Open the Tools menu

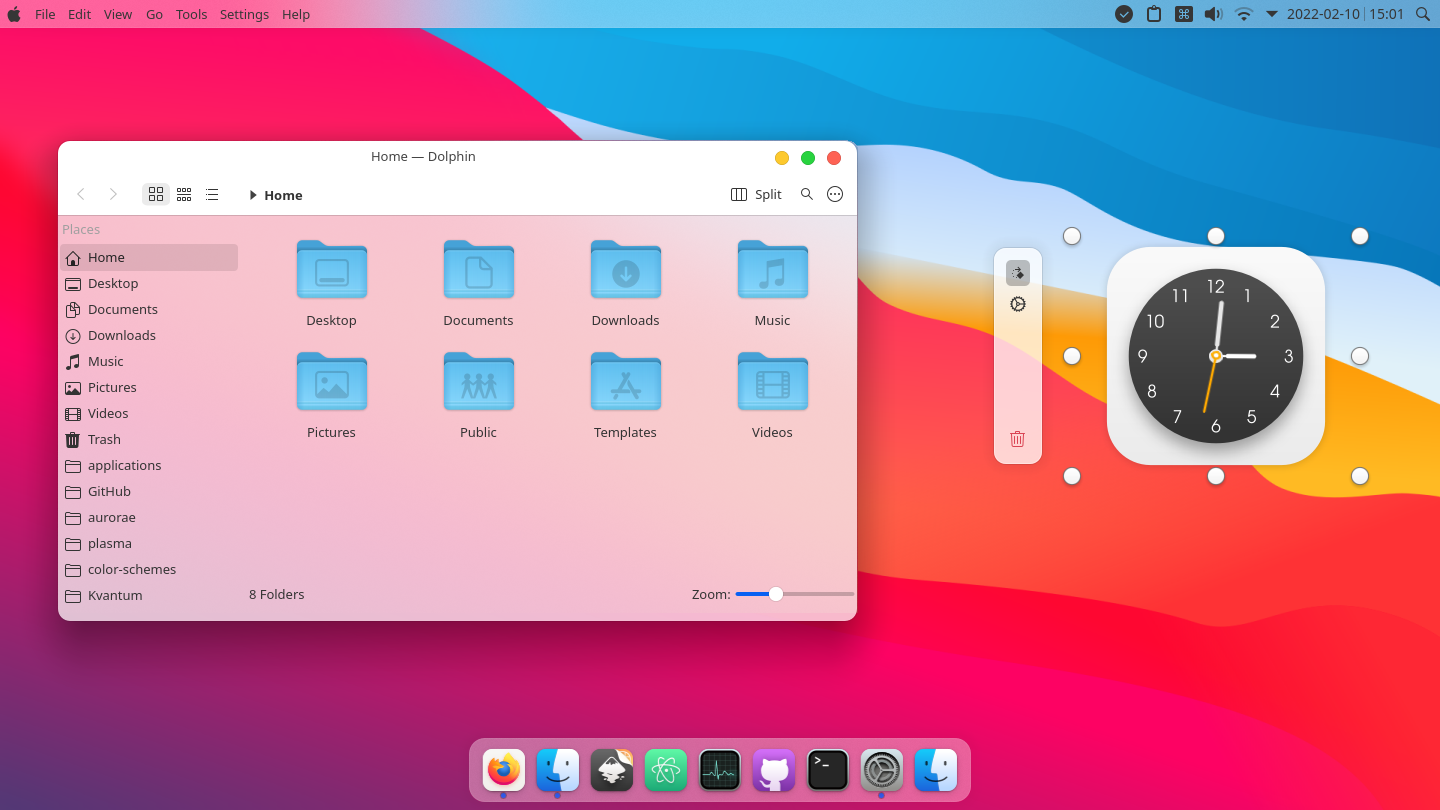pos(191,14)
